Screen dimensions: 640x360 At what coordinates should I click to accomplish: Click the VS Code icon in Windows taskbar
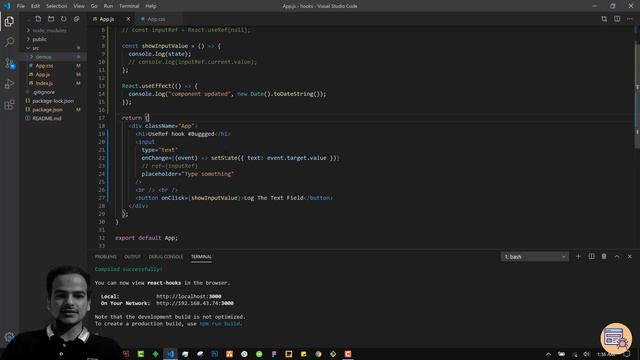(x=170, y=354)
